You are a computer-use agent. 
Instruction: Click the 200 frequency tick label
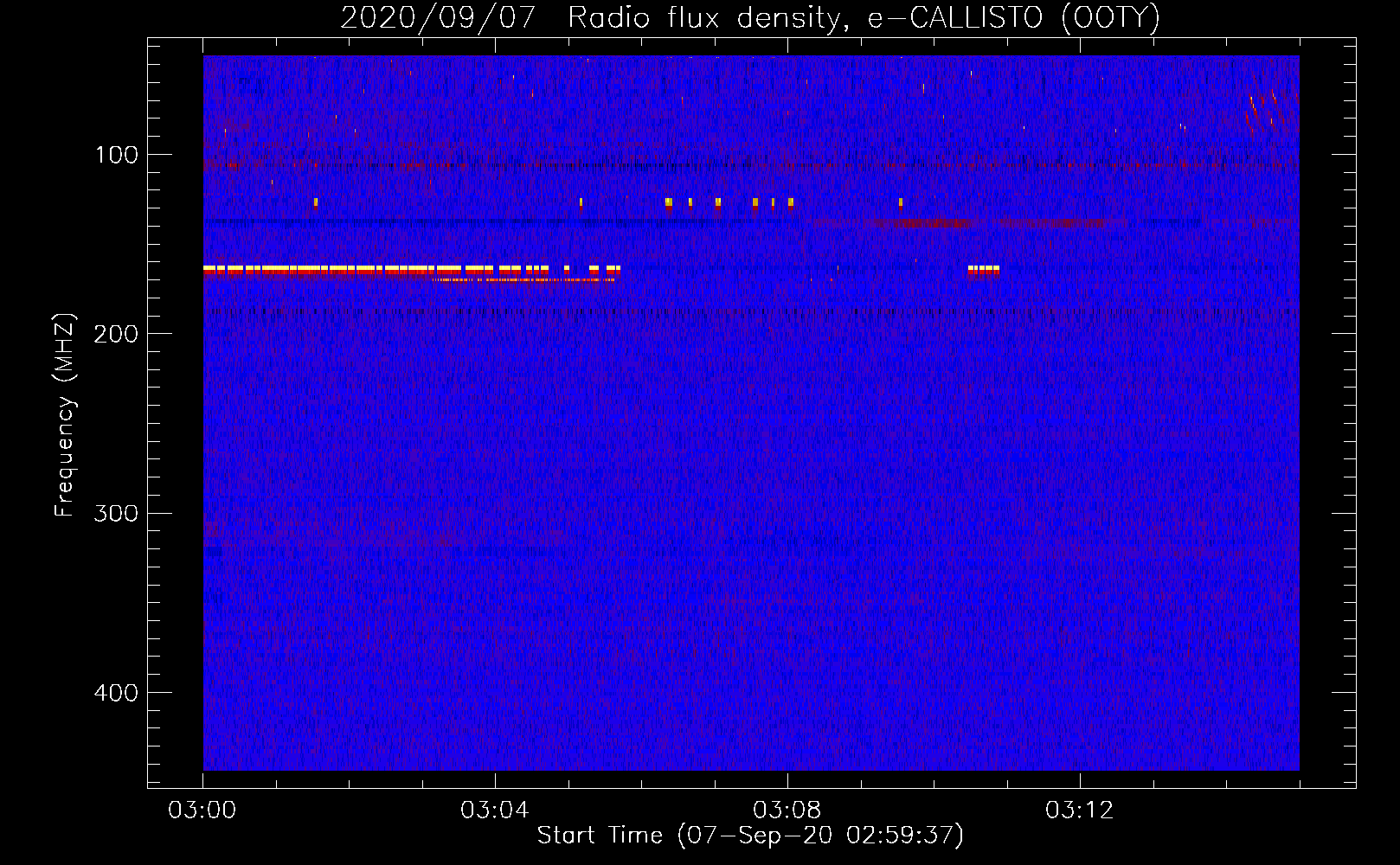click(116, 334)
